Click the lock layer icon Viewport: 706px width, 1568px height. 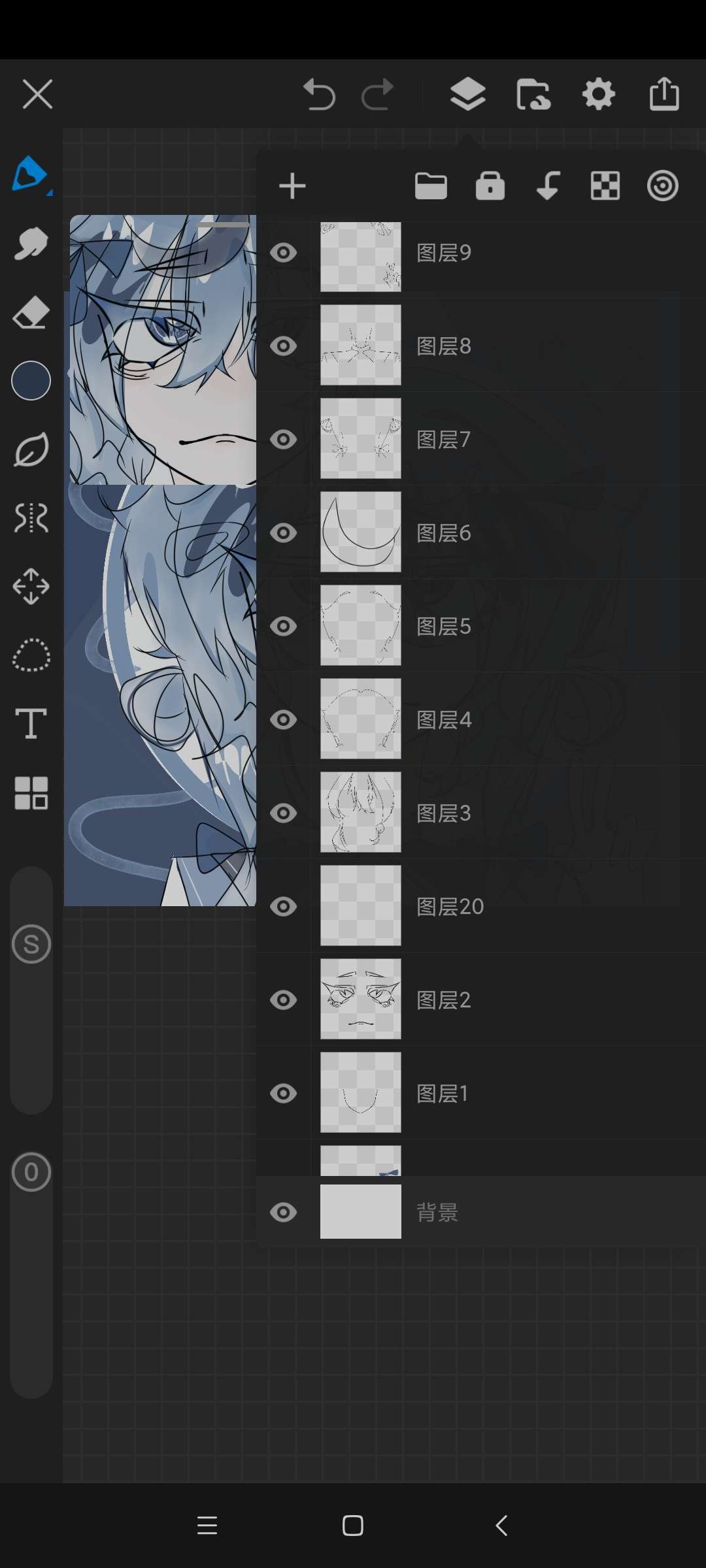[490, 186]
